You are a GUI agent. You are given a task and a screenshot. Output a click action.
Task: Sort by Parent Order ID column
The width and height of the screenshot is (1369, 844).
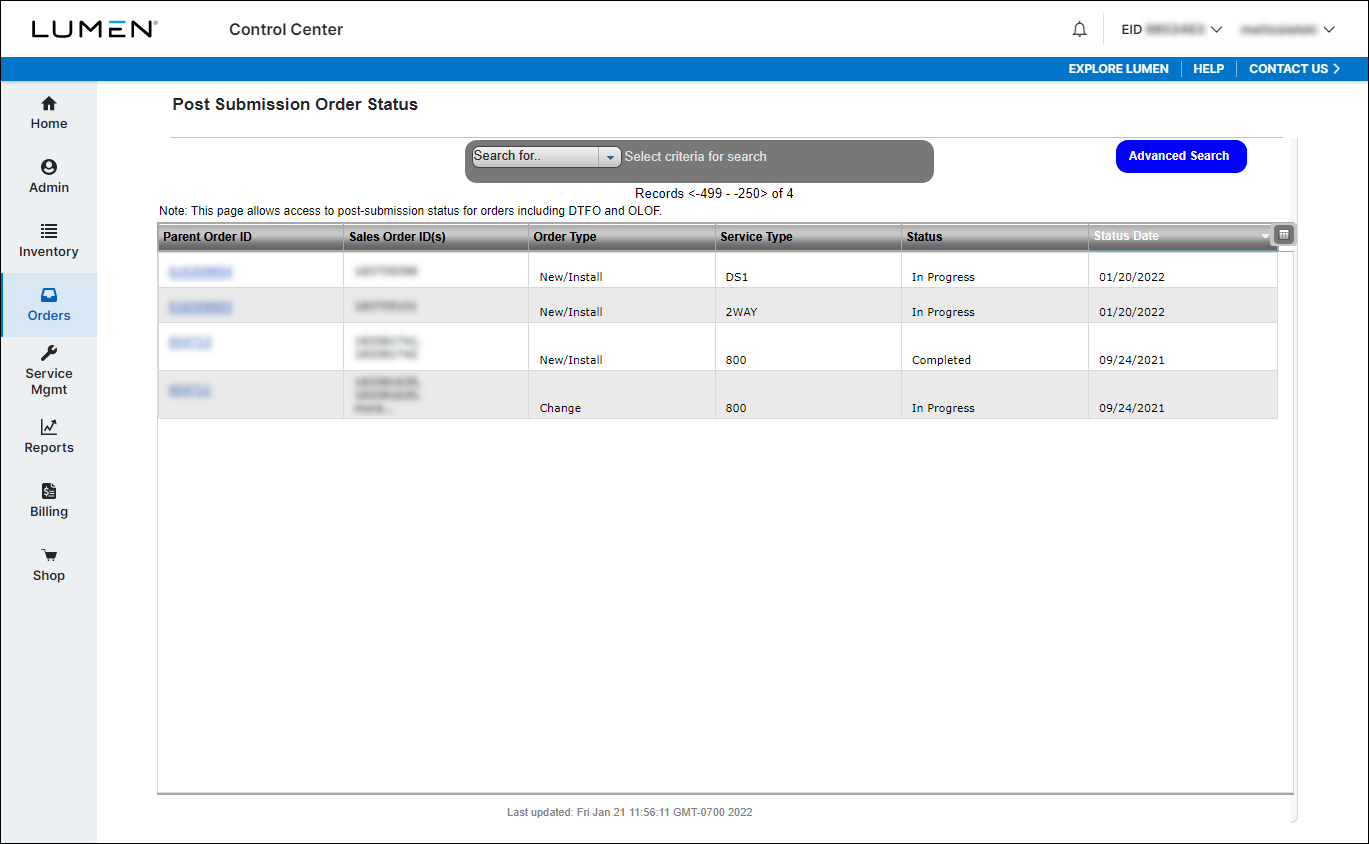(x=250, y=237)
